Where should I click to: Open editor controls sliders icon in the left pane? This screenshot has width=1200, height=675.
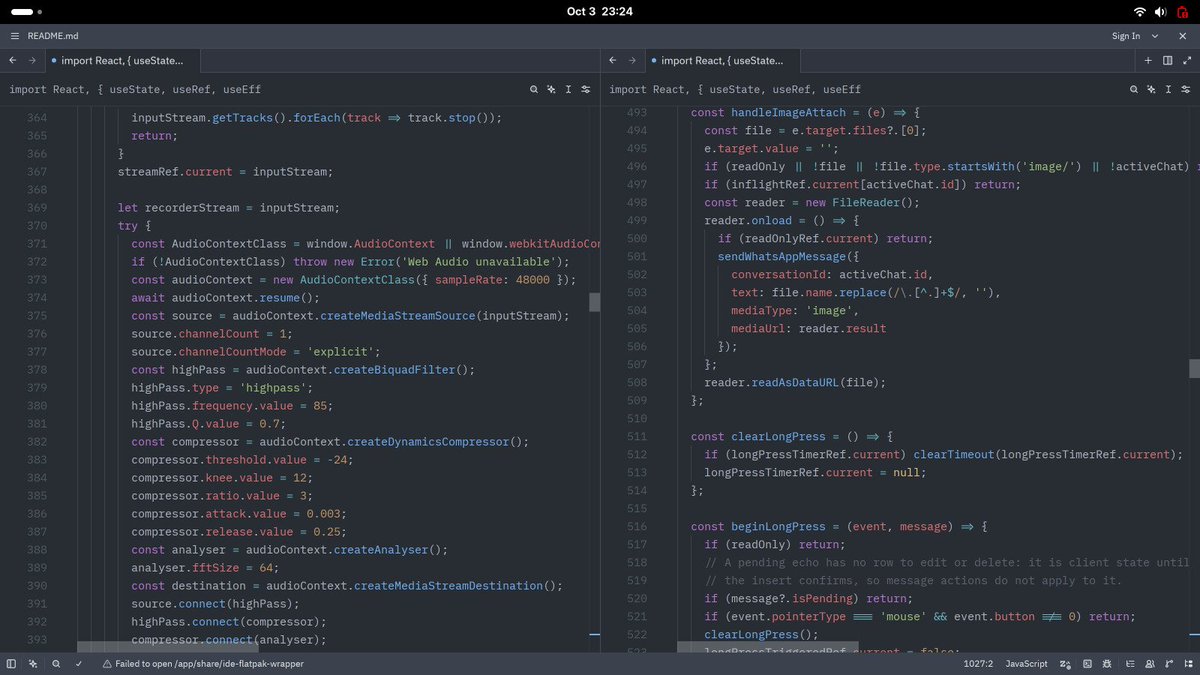pyautogui.click(x=585, y=89)
